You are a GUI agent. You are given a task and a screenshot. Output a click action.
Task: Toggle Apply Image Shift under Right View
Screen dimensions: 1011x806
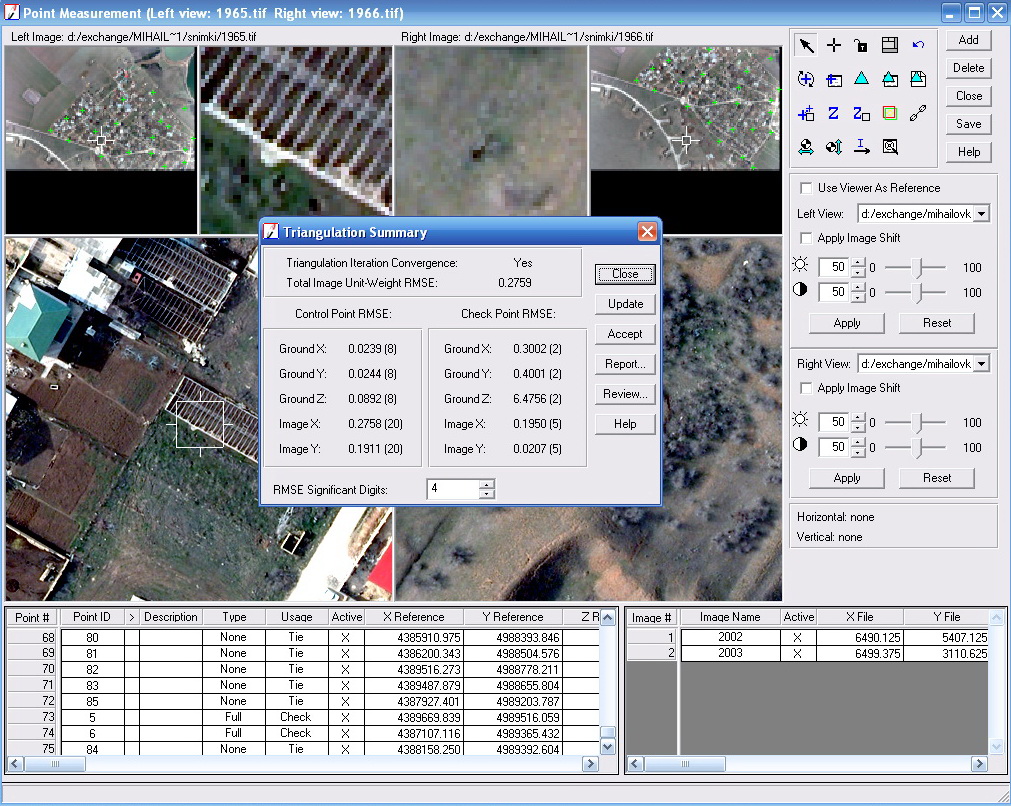tap(806, 388)
